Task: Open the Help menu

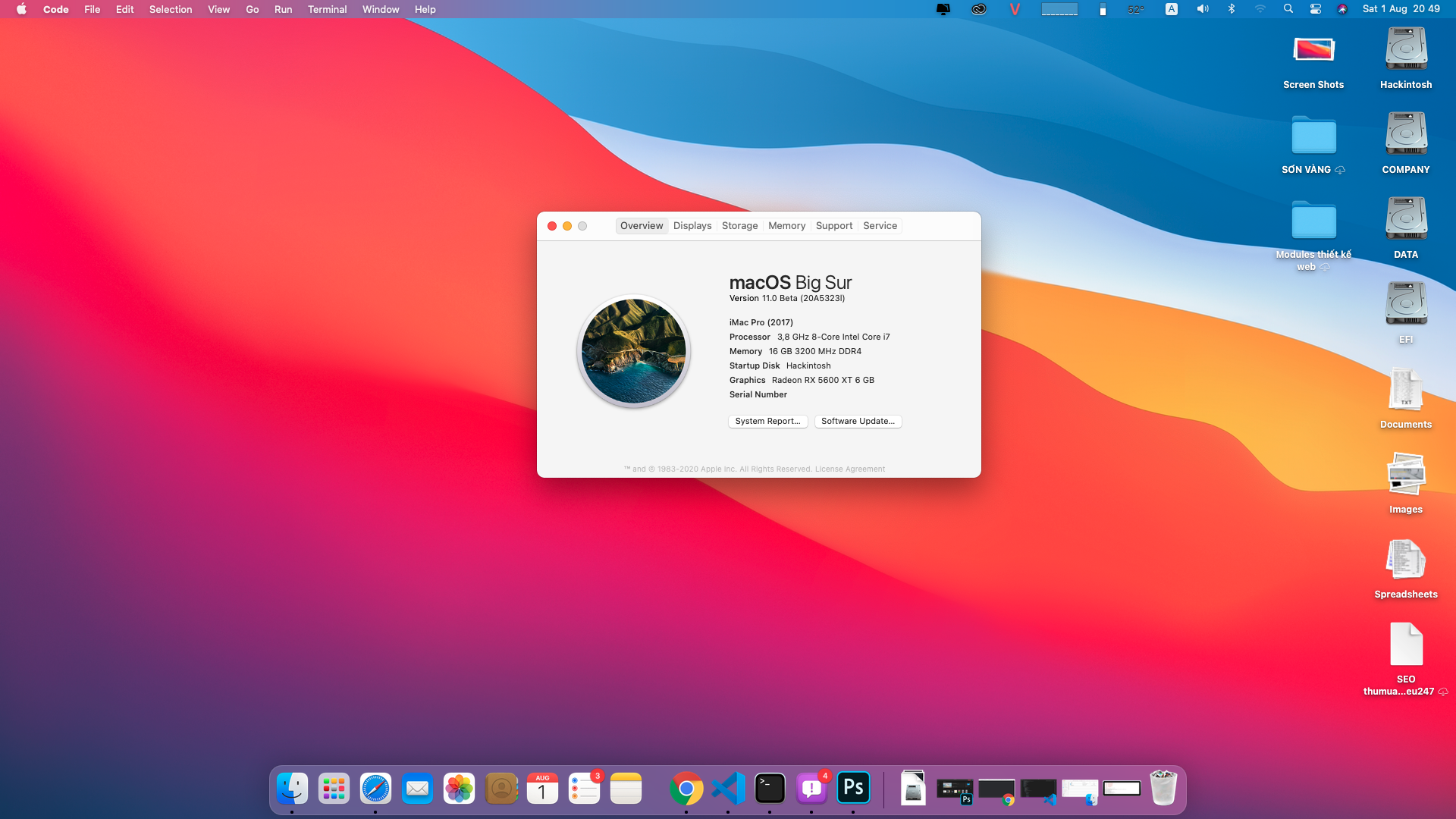Action: click(x=425, y=9)
